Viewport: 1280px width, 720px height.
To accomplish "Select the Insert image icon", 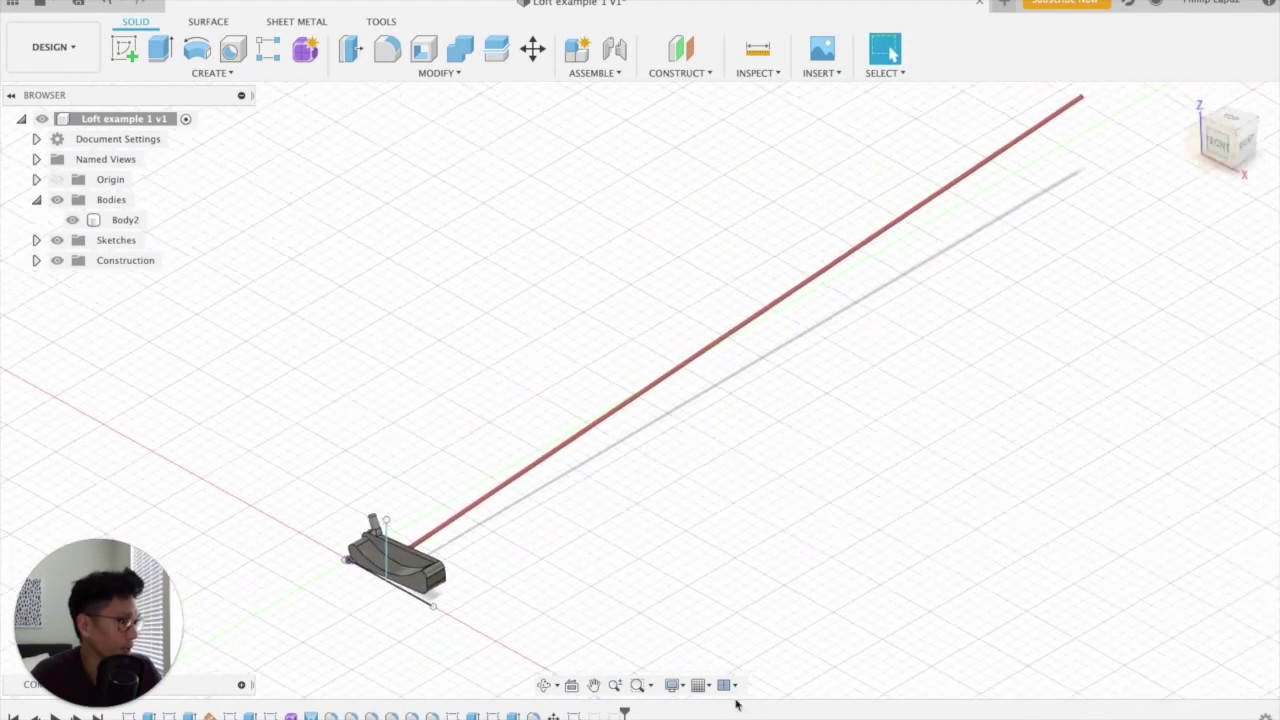I will 822,49.
